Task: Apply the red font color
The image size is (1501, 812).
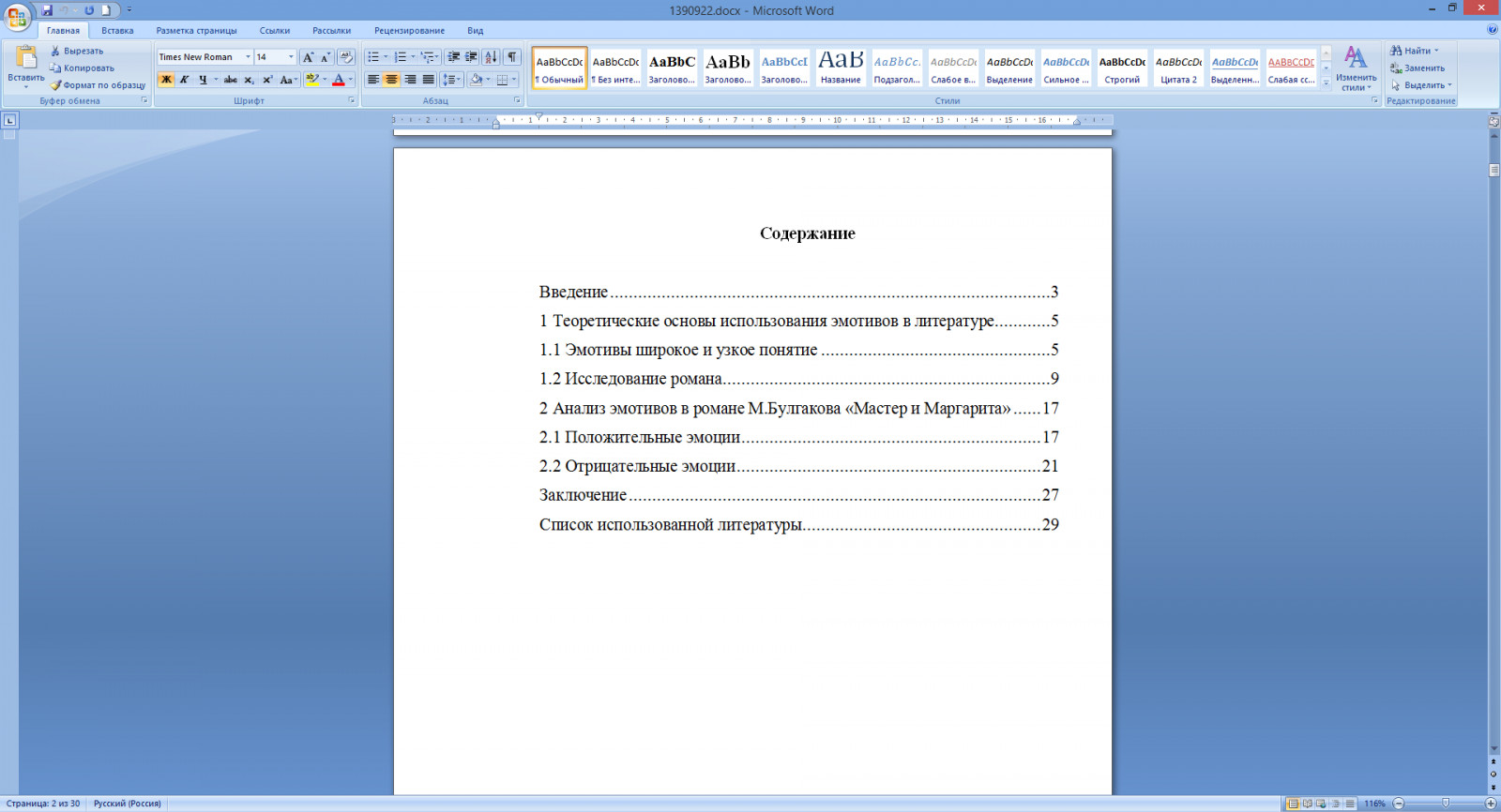Action: coord(339,80)
